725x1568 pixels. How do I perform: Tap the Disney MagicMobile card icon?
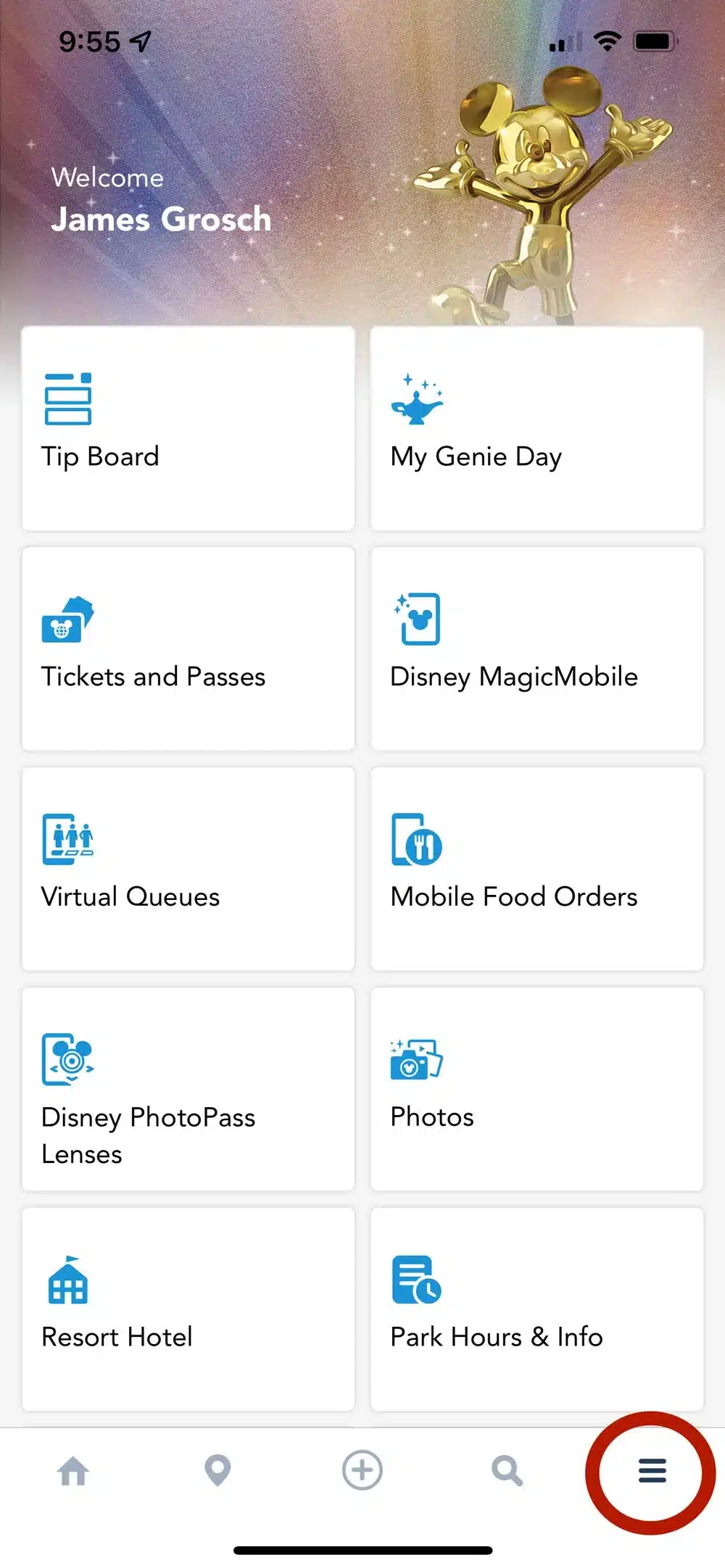419,619
